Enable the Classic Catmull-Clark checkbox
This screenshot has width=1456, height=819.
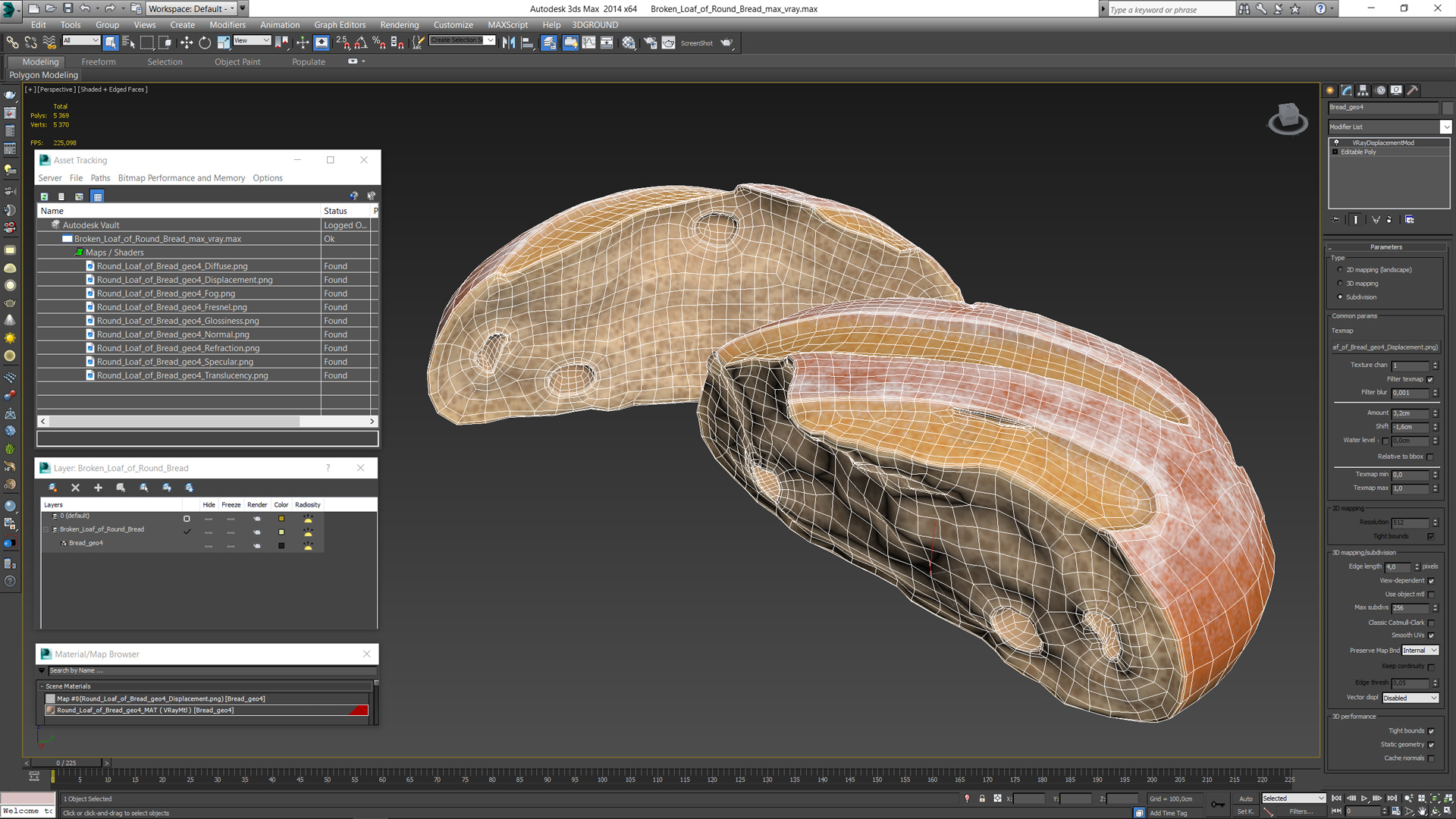[x=1431, y=623]
